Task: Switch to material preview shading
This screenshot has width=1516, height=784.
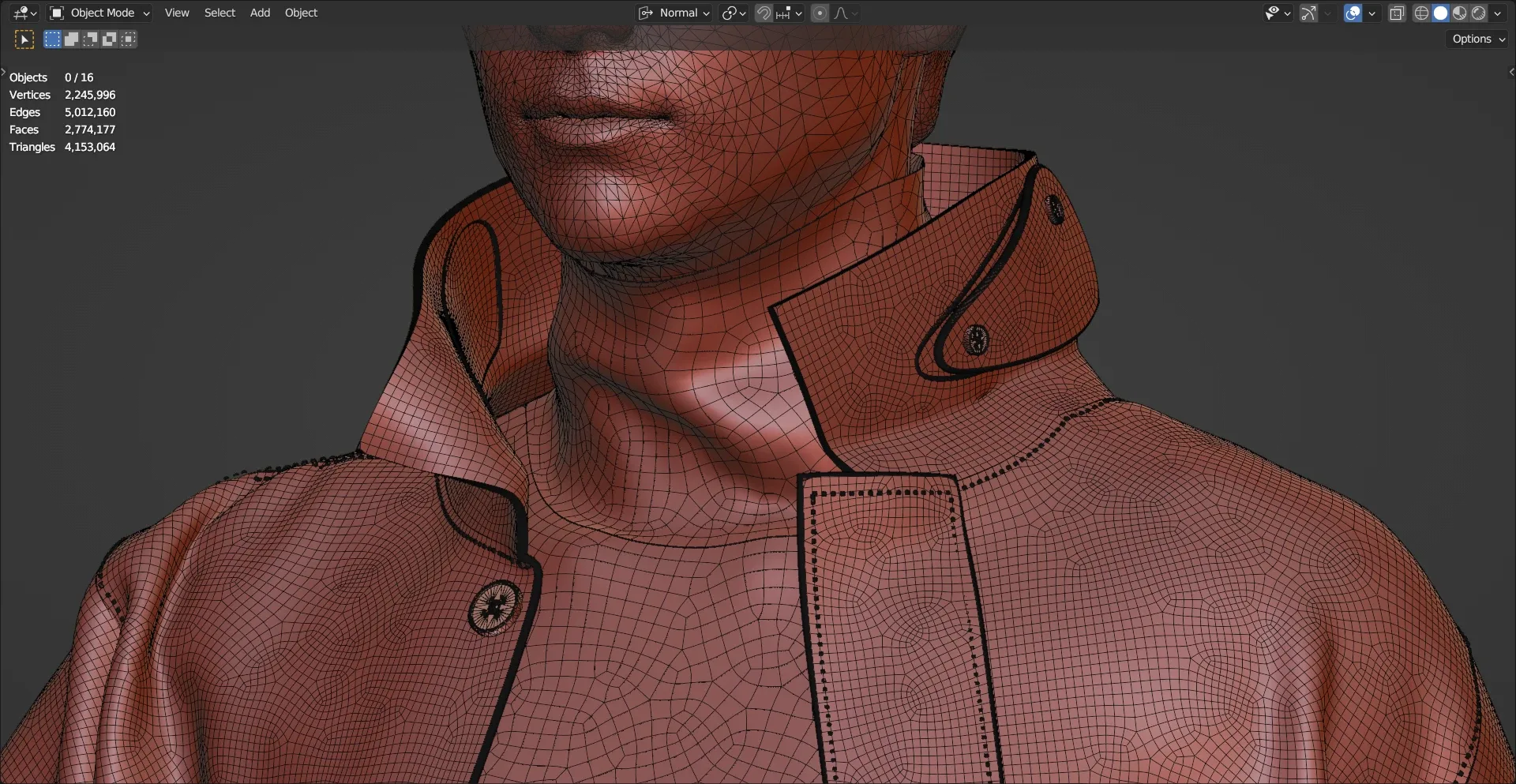Action: pyautogui.click(x=1459, y=13)
